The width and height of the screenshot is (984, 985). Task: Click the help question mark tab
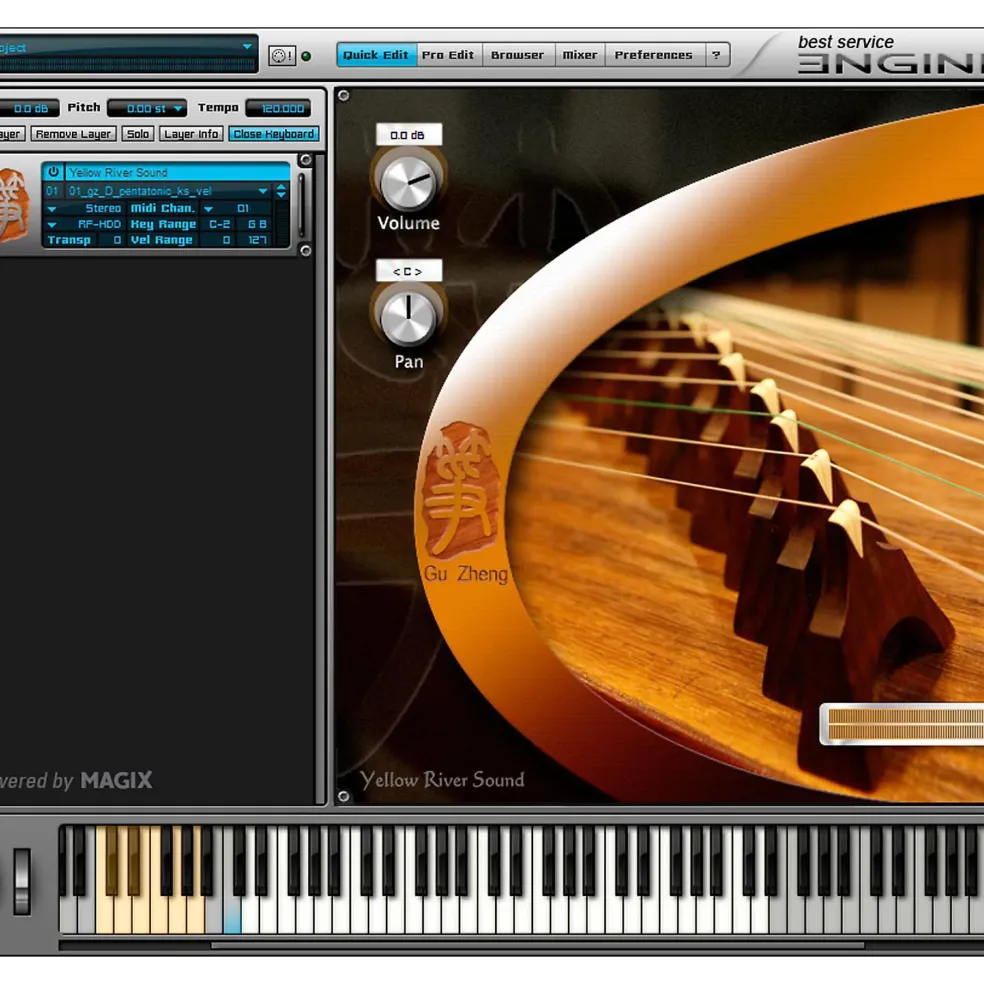click(716, 55)
